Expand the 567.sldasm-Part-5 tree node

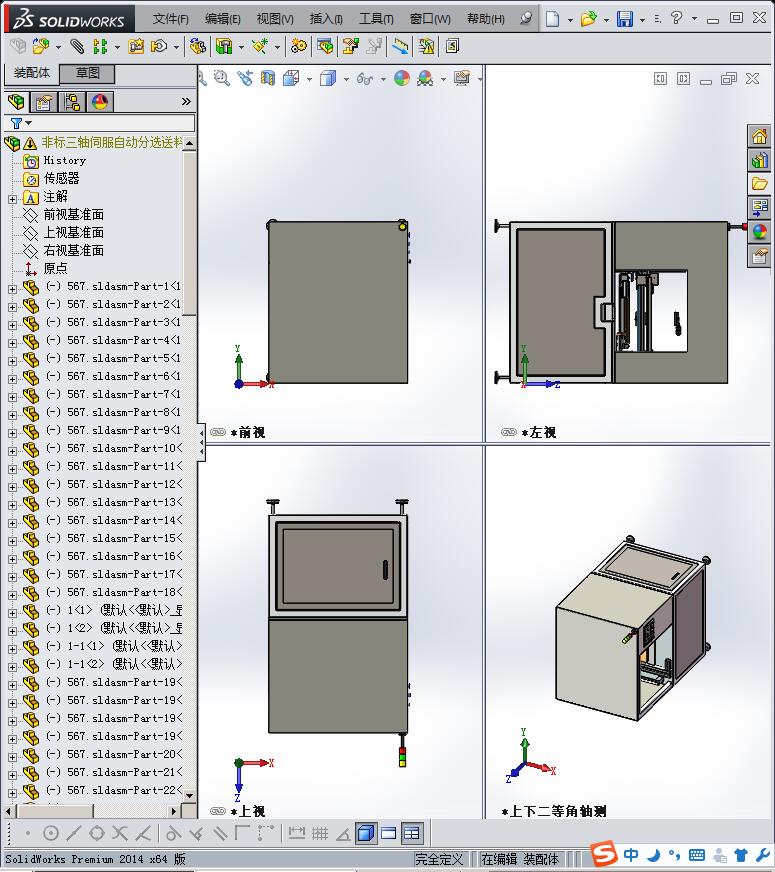tap(12, 361)
